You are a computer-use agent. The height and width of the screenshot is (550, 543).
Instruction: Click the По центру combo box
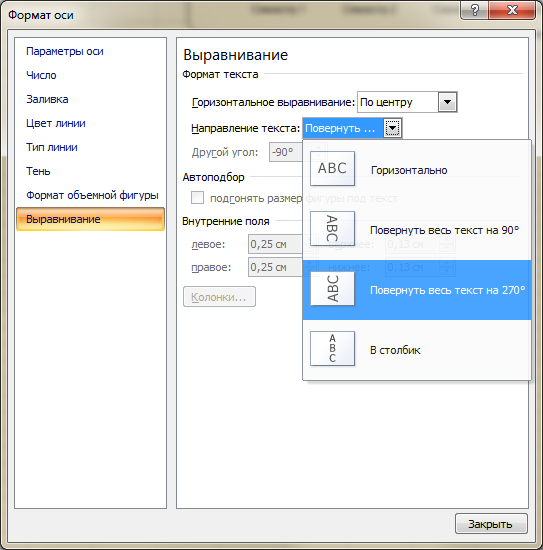pyautogui.click(x=407, y=102)
